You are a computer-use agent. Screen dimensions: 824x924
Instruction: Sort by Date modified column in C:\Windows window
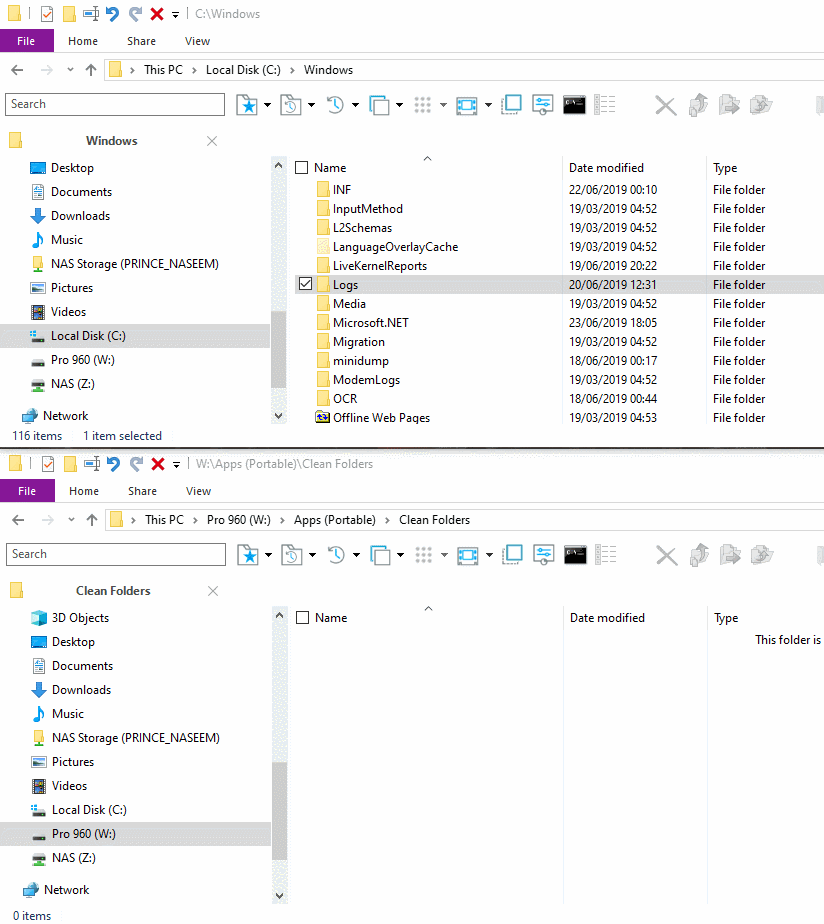pyautogui.click(x=606, y=168)
